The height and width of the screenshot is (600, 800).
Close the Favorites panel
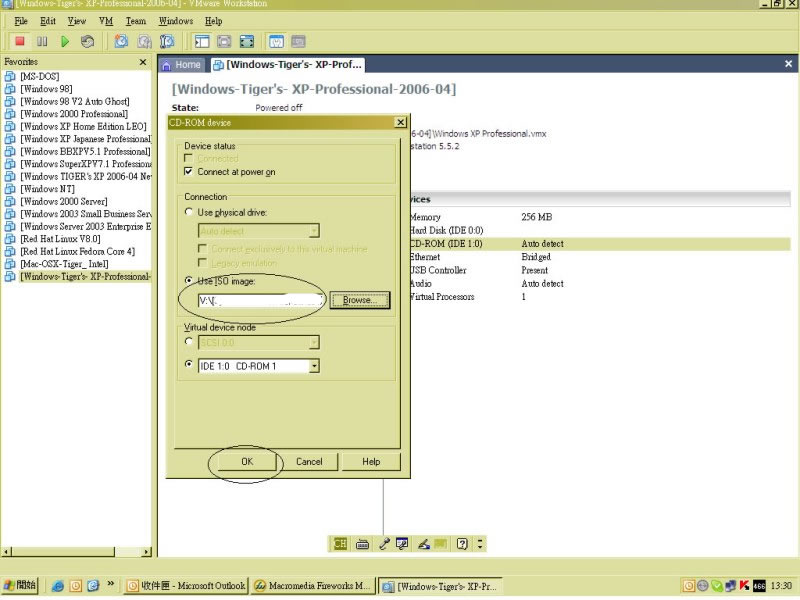(143, 62)
